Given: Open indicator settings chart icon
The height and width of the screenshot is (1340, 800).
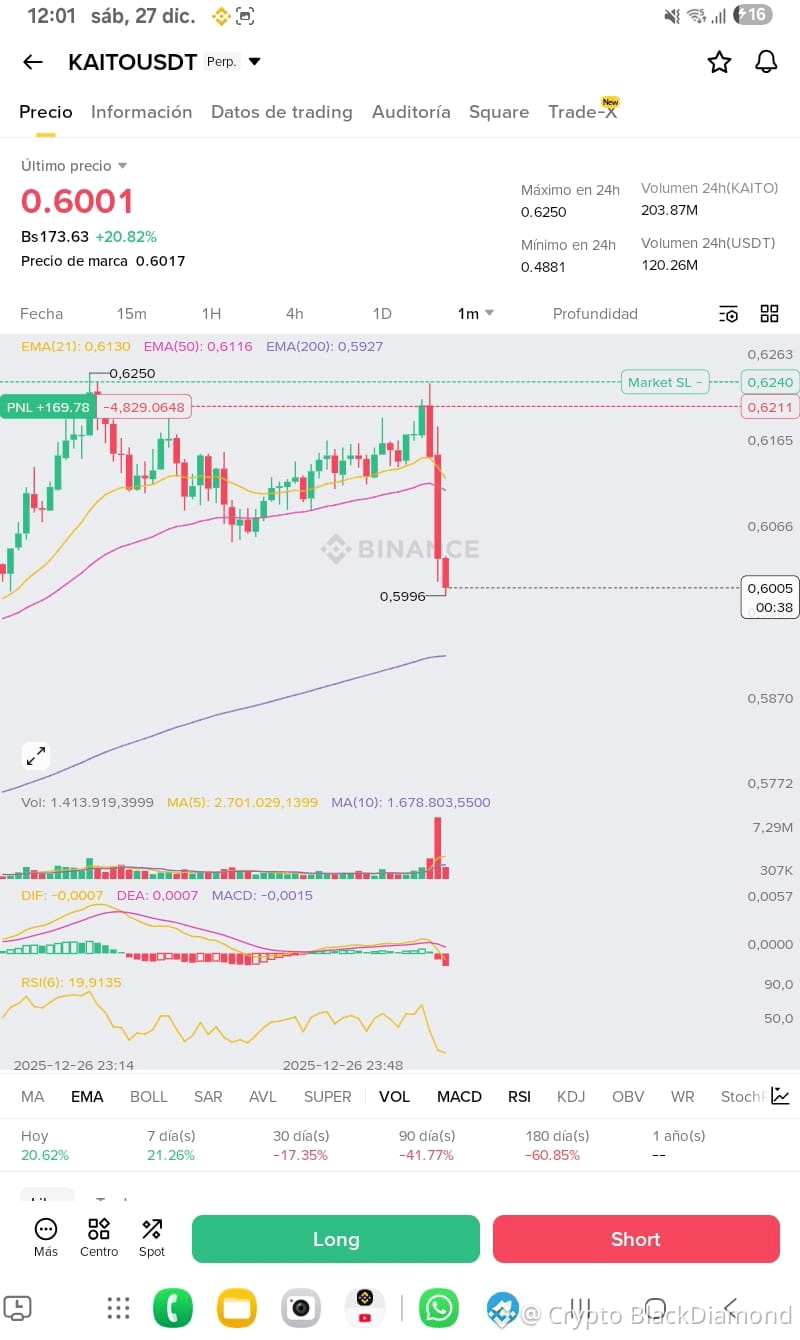Looking at the screenshot, I should coord(780,1096).
